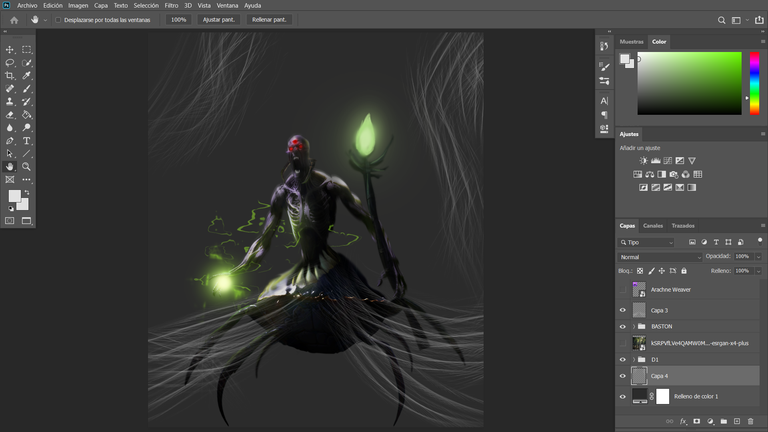Select the Clone Stamp tool

click(x=10, y=101)
